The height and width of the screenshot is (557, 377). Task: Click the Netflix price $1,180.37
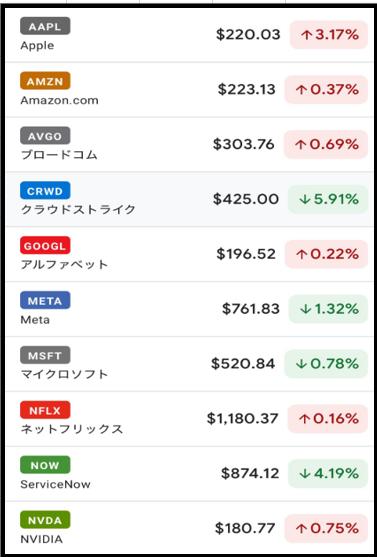click(242, 419)
